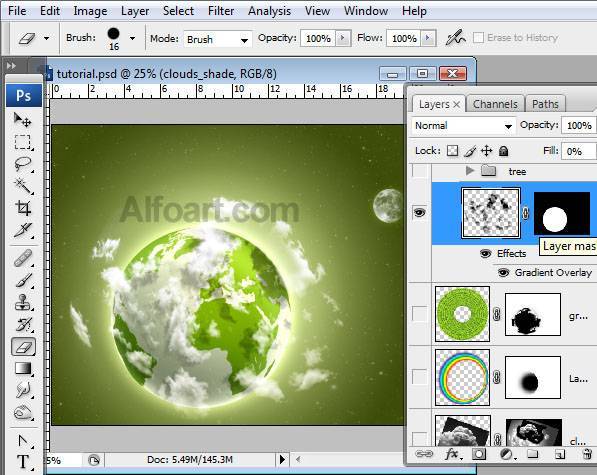Select the Slice tool
597x475 pixels.
coord(22,230)
